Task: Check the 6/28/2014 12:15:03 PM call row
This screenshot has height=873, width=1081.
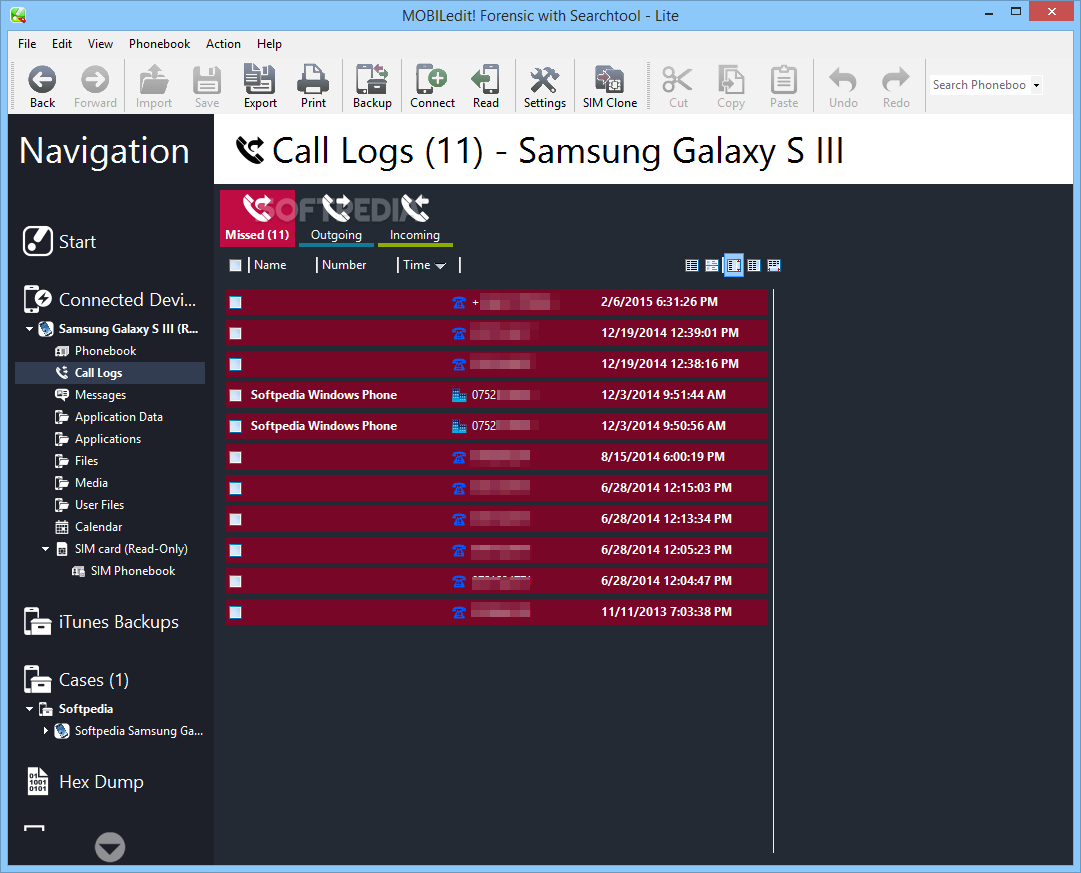Action: [235, 488]
